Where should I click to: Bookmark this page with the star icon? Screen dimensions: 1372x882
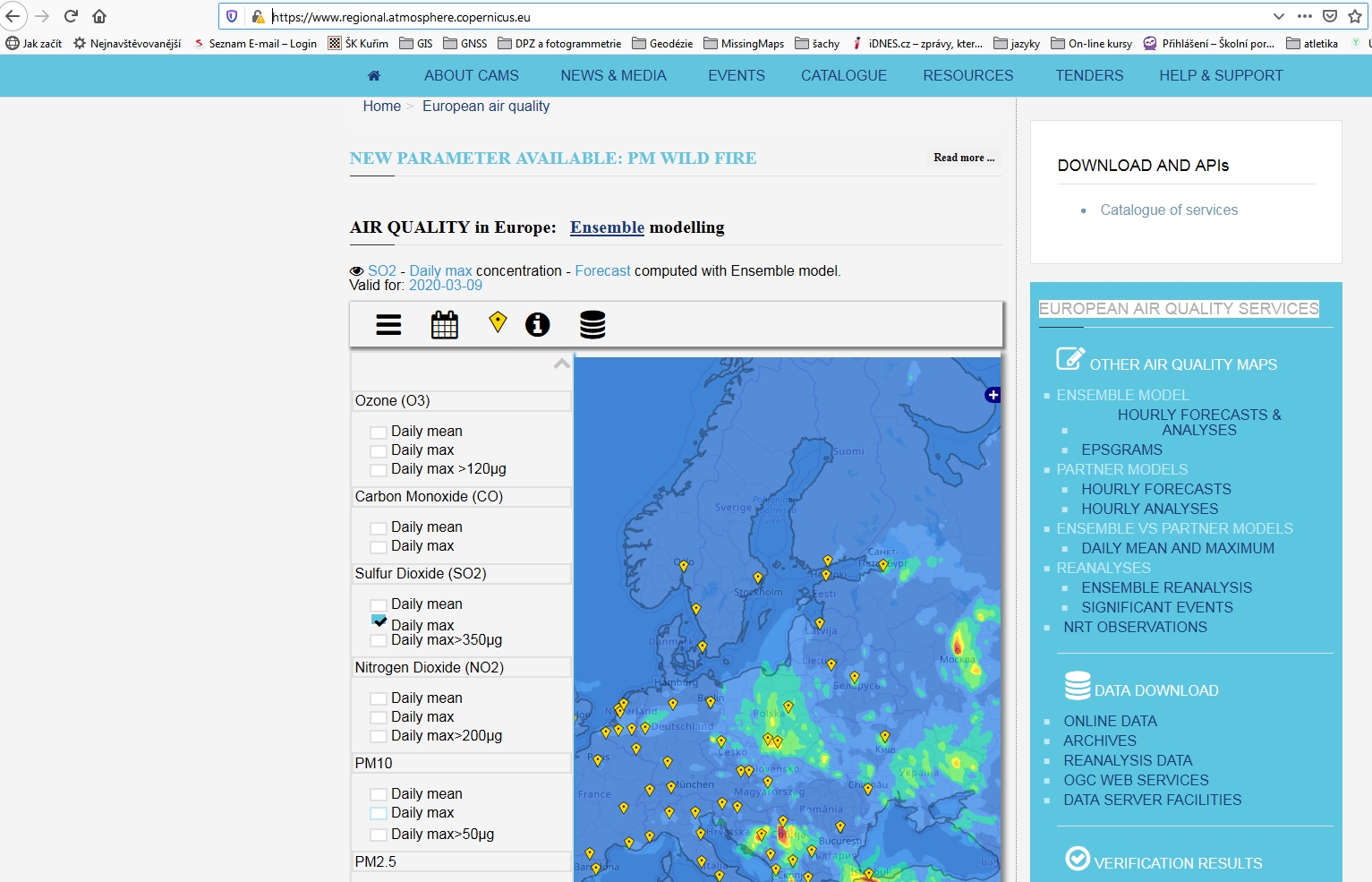coord(1355,16)
